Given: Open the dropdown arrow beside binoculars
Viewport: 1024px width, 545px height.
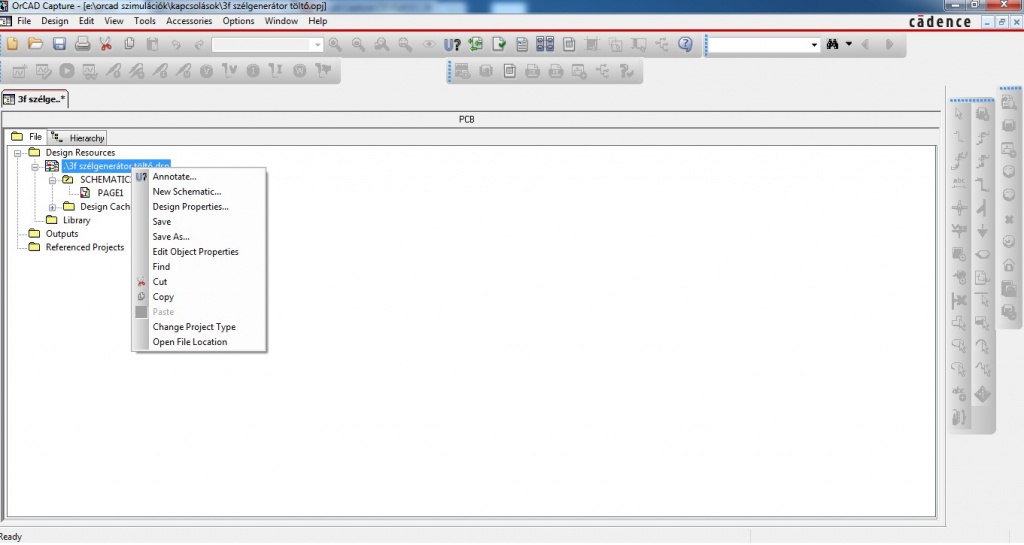Looking at the screenshot, I should pyautogui.click(x=848, y=44).
